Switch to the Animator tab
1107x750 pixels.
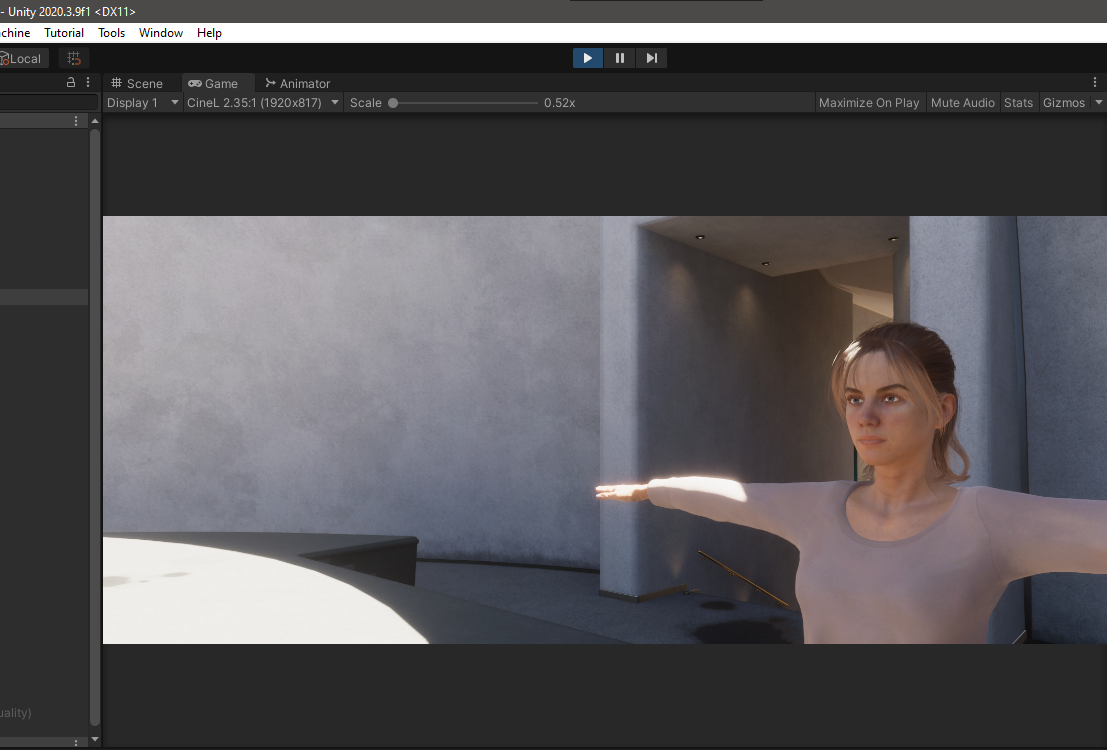point(297,84)
